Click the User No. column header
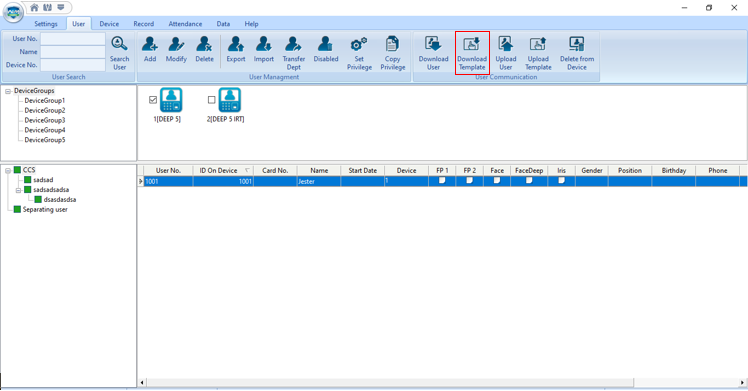The image size is (748, 391). coord(168,170)
